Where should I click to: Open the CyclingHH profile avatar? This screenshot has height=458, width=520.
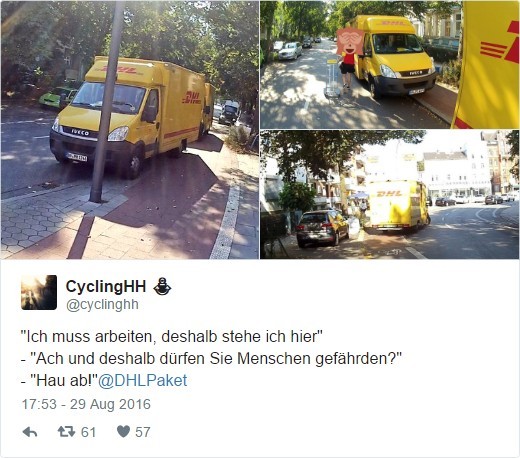click(39, 292)
